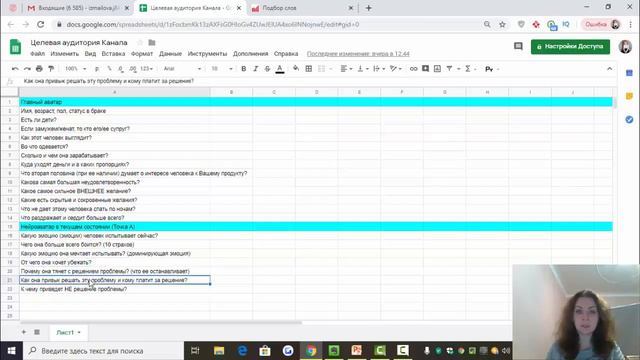
Task: Open the Arial font dropdown
Action: [182, 69]
